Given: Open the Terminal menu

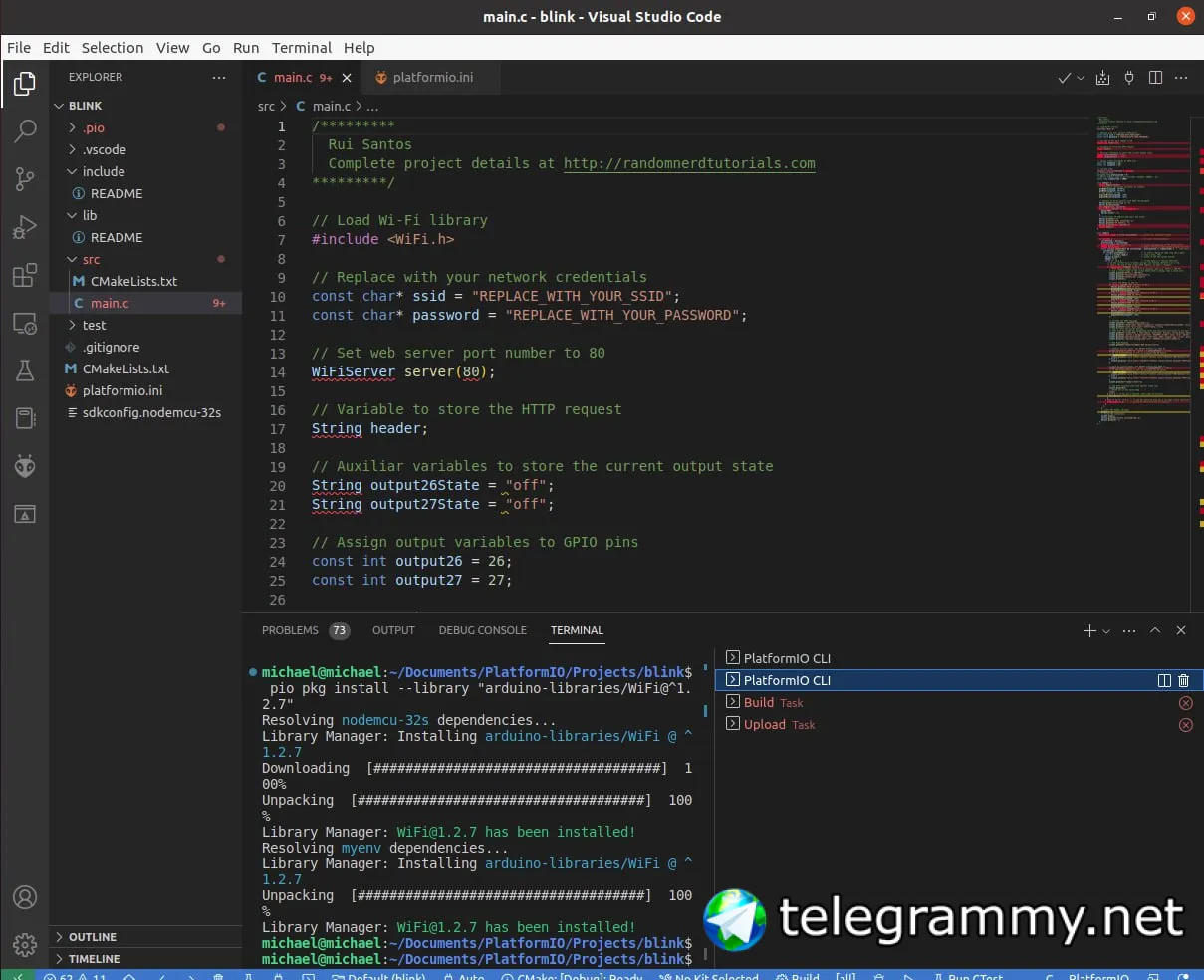Looking at the screenshot, I should click(301, 47).
